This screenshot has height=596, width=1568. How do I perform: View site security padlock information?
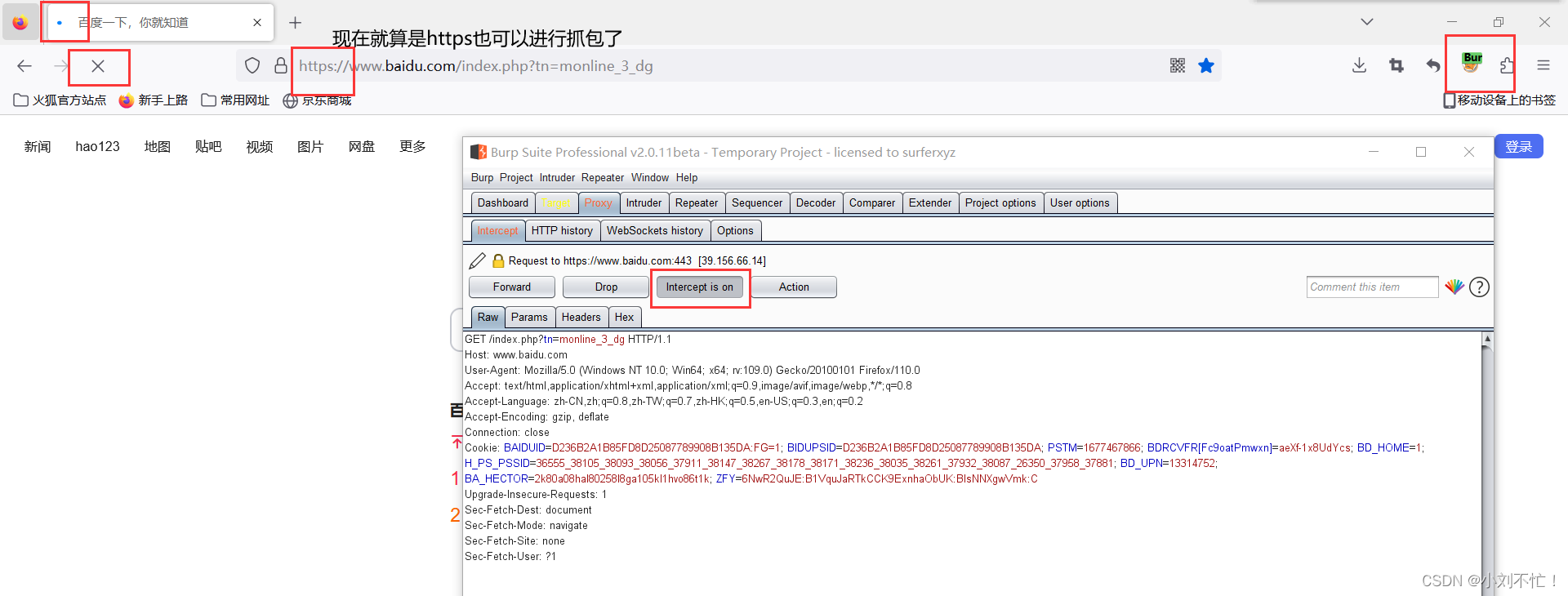[x=280, y=65]
